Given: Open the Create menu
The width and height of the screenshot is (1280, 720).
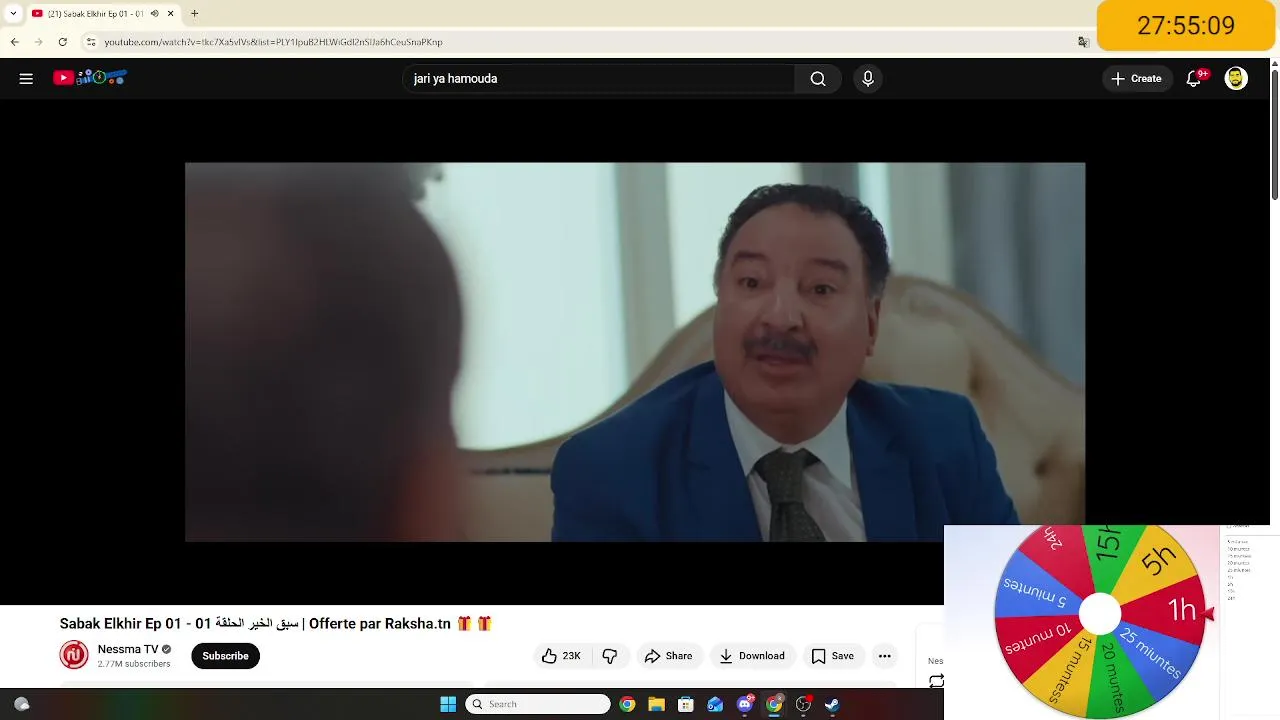Looking at the screenshot, I should pos(1137,79).
